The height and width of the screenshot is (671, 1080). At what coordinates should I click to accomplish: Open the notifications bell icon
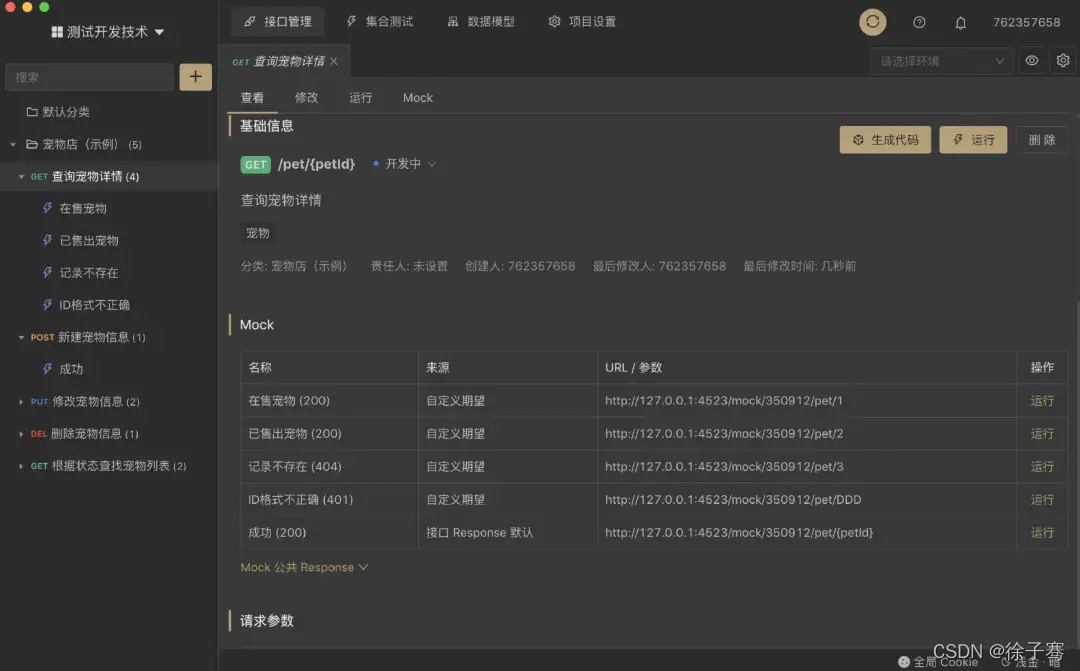960,23
